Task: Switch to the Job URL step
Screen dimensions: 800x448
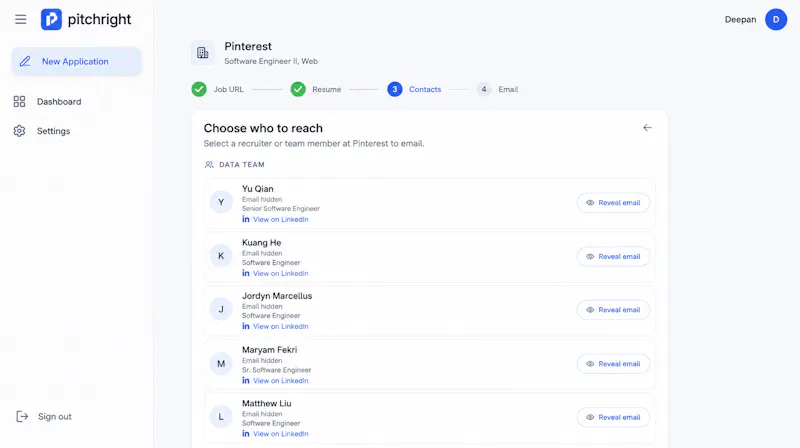Action: click(x=228, y=89)
